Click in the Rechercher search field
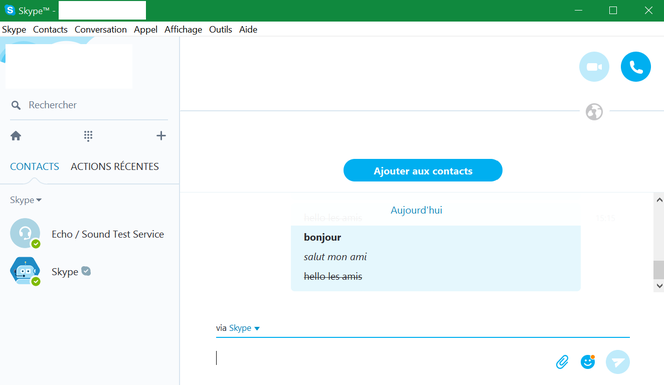Viewport: 664px width, 385px height. [x=89, y=105]
